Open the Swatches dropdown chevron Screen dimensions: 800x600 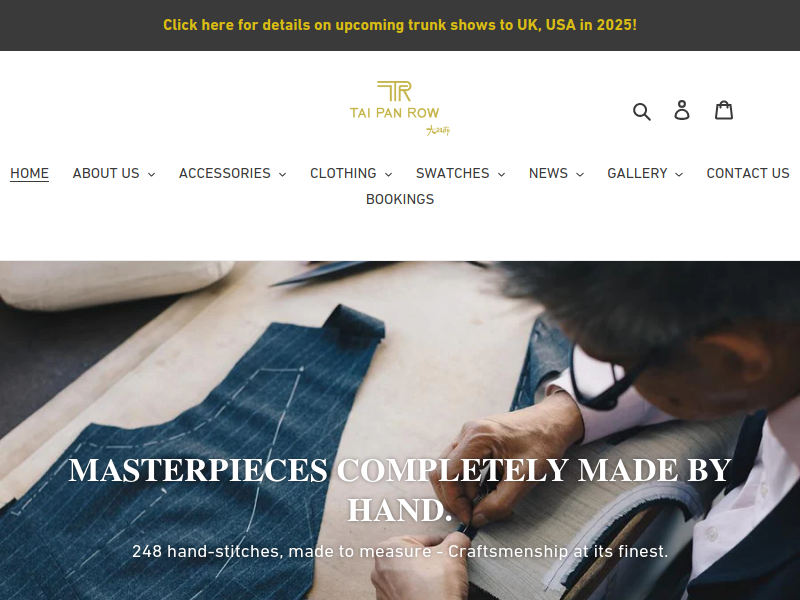pyautogui.click(x=502, y=174)
